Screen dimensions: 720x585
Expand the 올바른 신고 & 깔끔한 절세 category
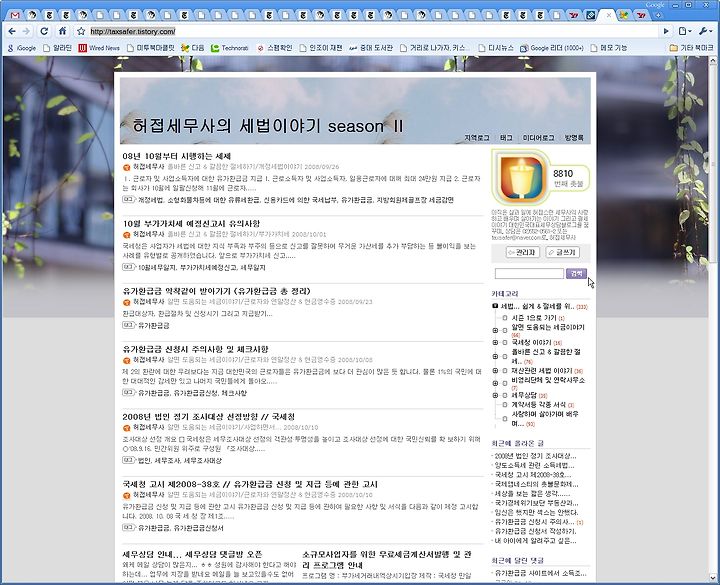tap(495, 356)
